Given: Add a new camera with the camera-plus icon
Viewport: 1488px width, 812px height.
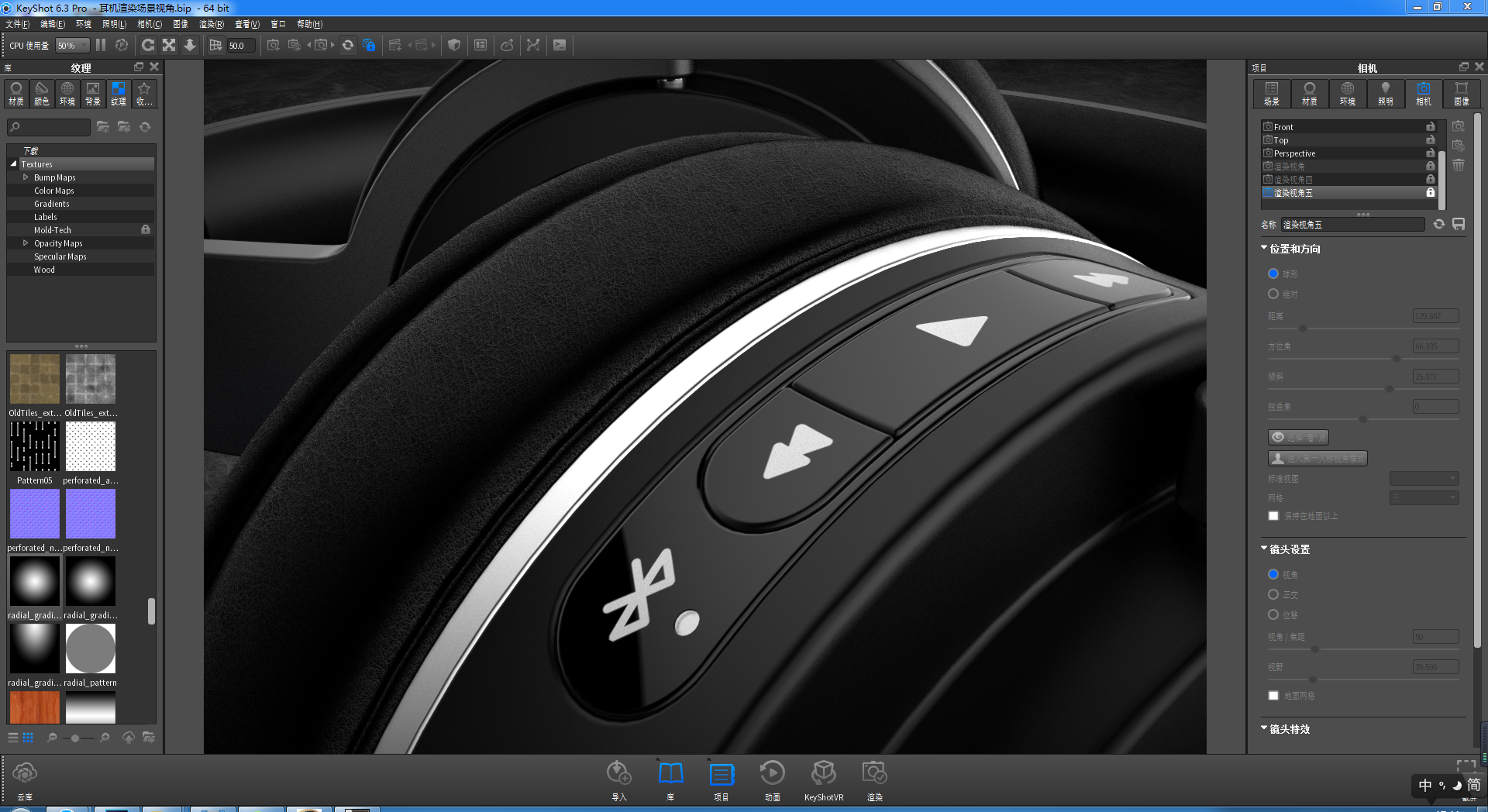Looking at the screenshot, I should click(1458, 125).
